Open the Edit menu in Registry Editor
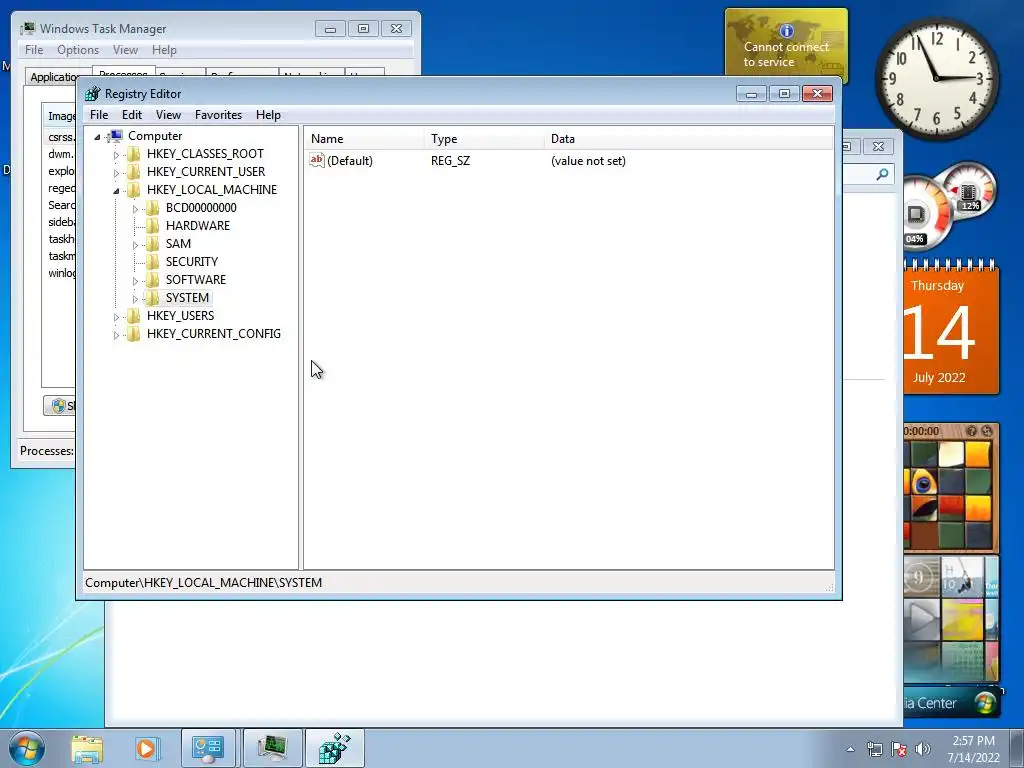This screenshot has width=1024, height=768. pos(132,115)
